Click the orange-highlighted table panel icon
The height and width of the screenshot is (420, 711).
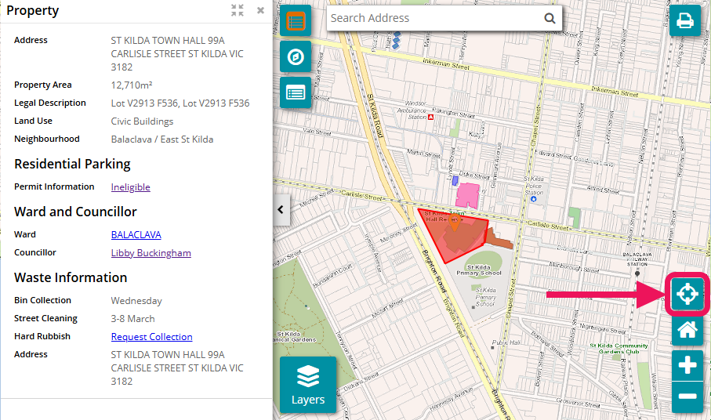[295, 21]
